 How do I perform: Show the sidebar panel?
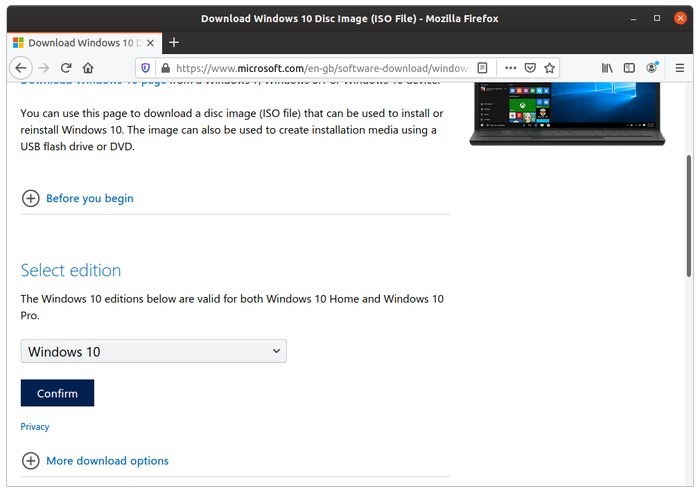point(629,68)
